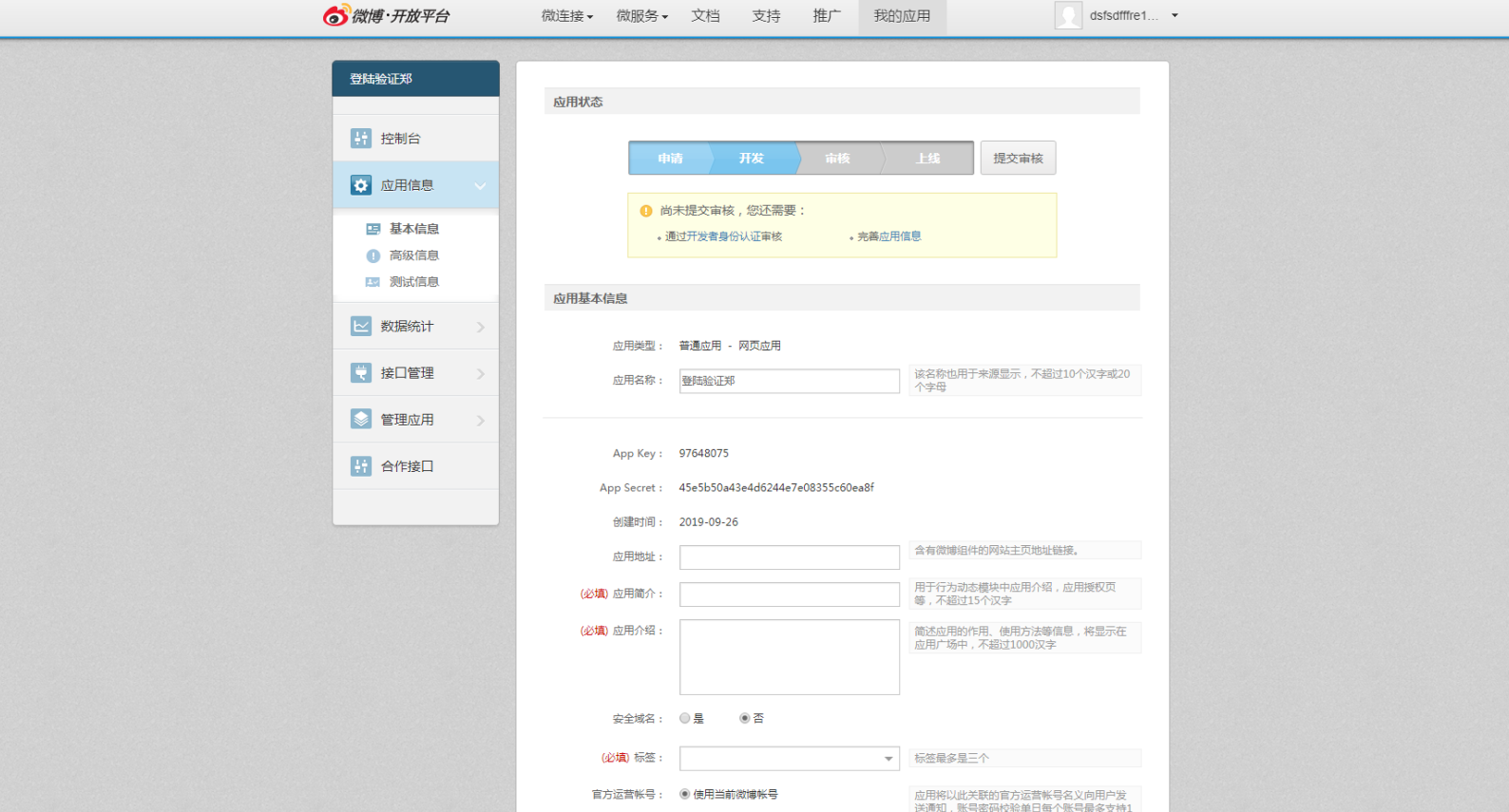Expand the 微连接 top menu
This screenshot has width=1509, height=812.
click(567, 16)
